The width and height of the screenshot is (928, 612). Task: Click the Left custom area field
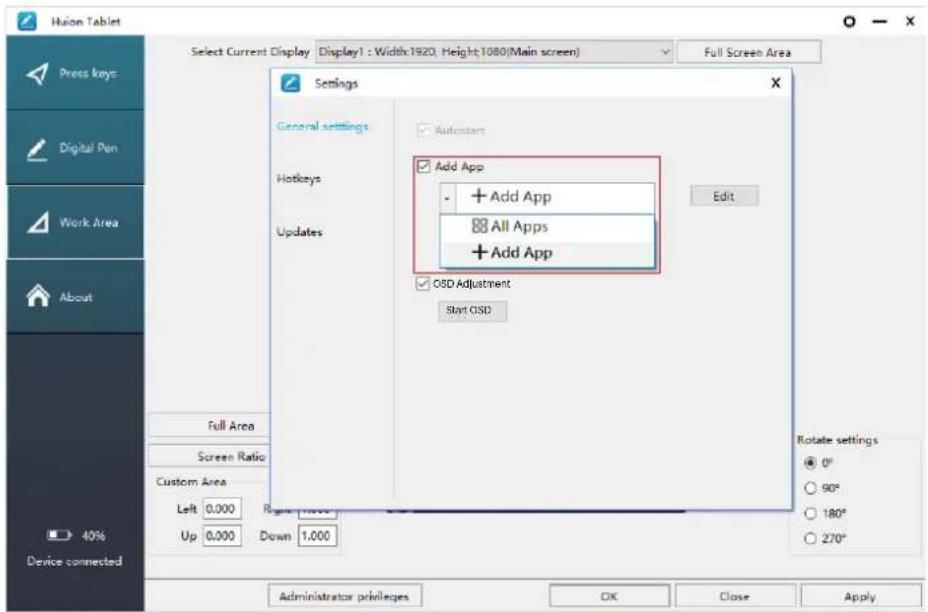pos(222,509)
